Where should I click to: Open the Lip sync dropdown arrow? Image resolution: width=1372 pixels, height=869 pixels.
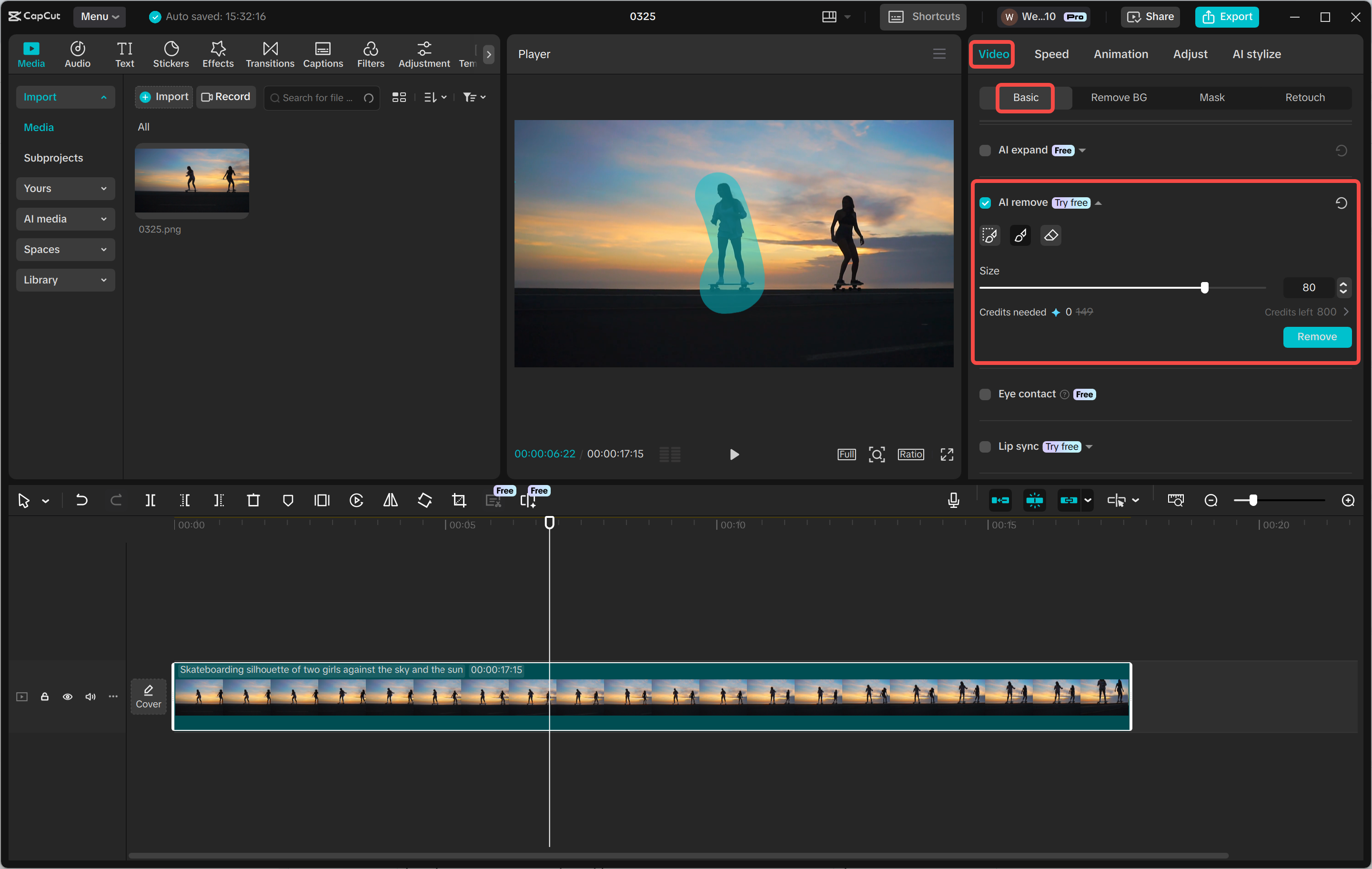(x=1090, y=447)
